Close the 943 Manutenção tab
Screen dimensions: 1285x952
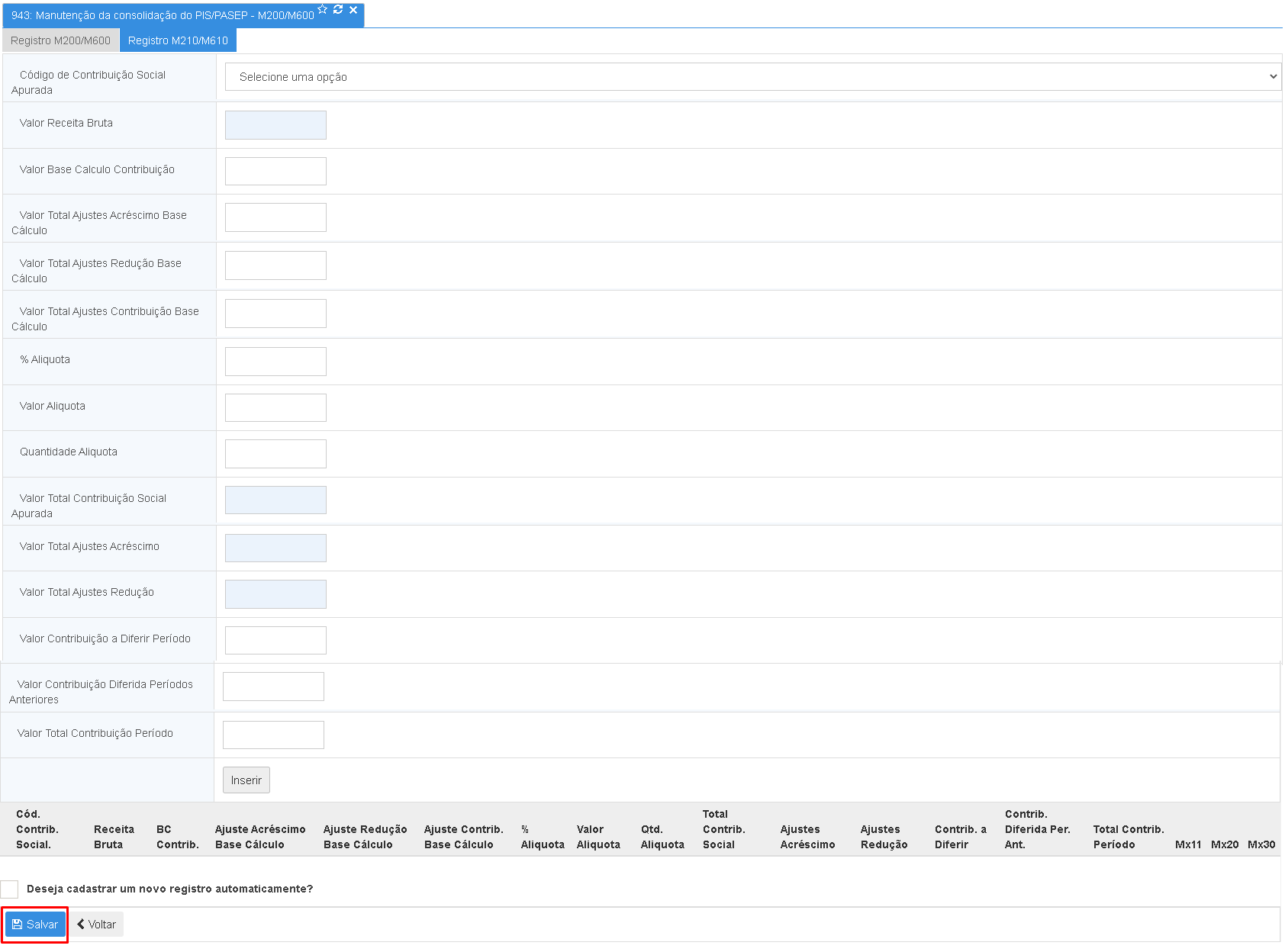coord(353,10)
